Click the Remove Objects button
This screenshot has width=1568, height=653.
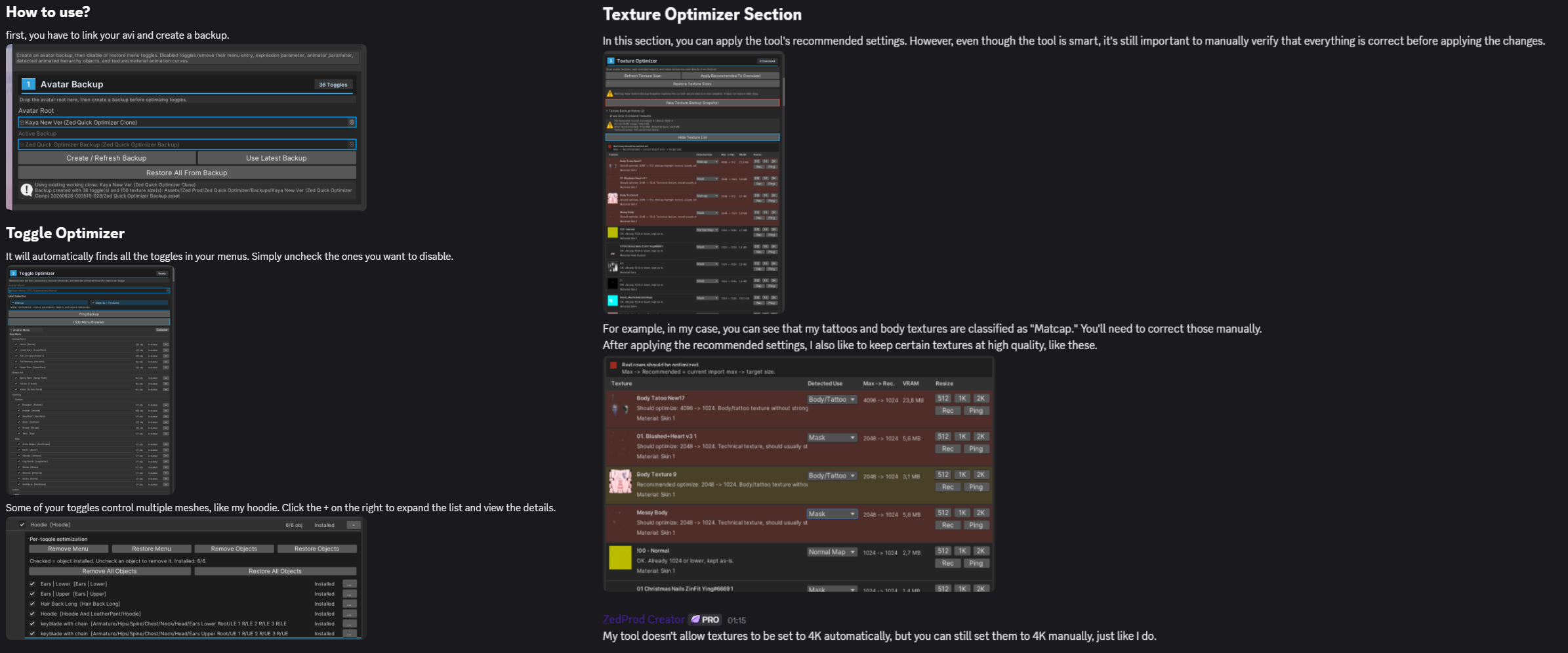234,549
